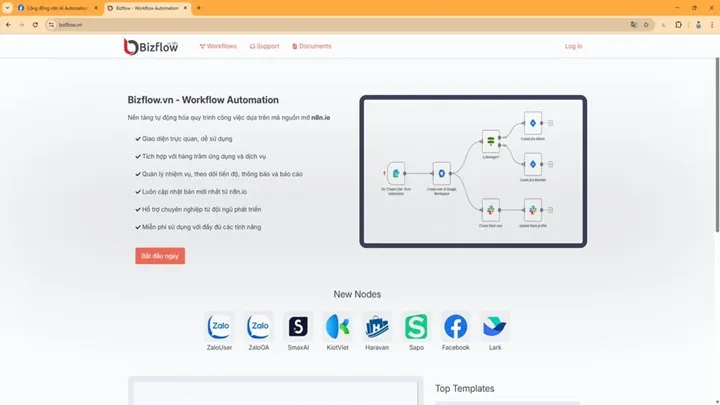720x405 pixels.
Task: Open the Facebook node icon
Action: (x=455, y=326)
